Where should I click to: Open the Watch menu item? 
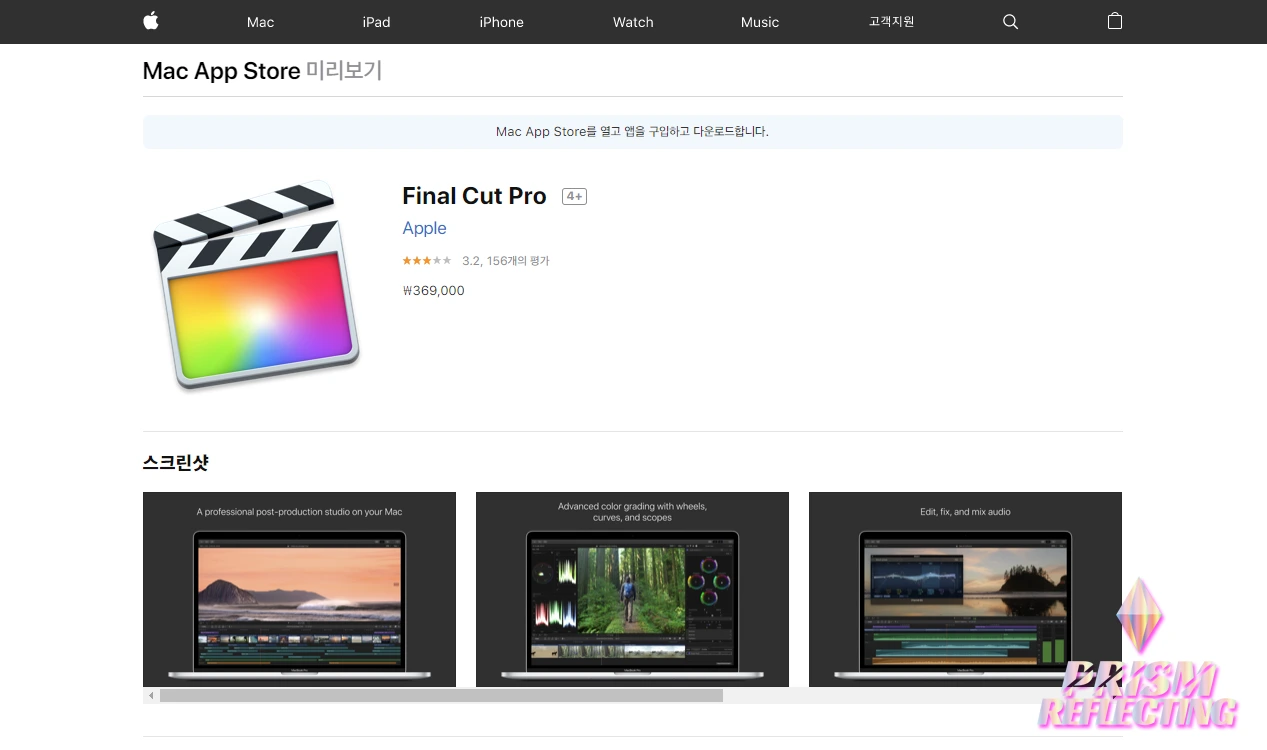pyautogui.click(x=633, y=22)
